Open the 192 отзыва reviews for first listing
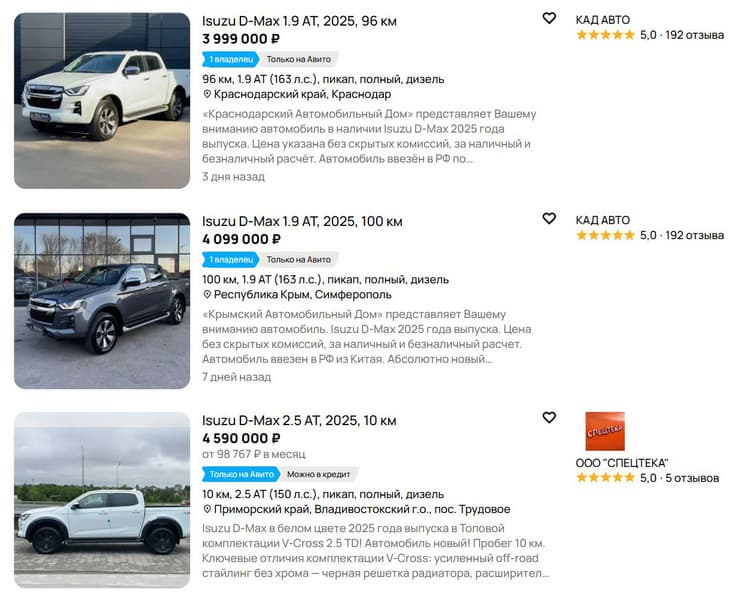 695,35
